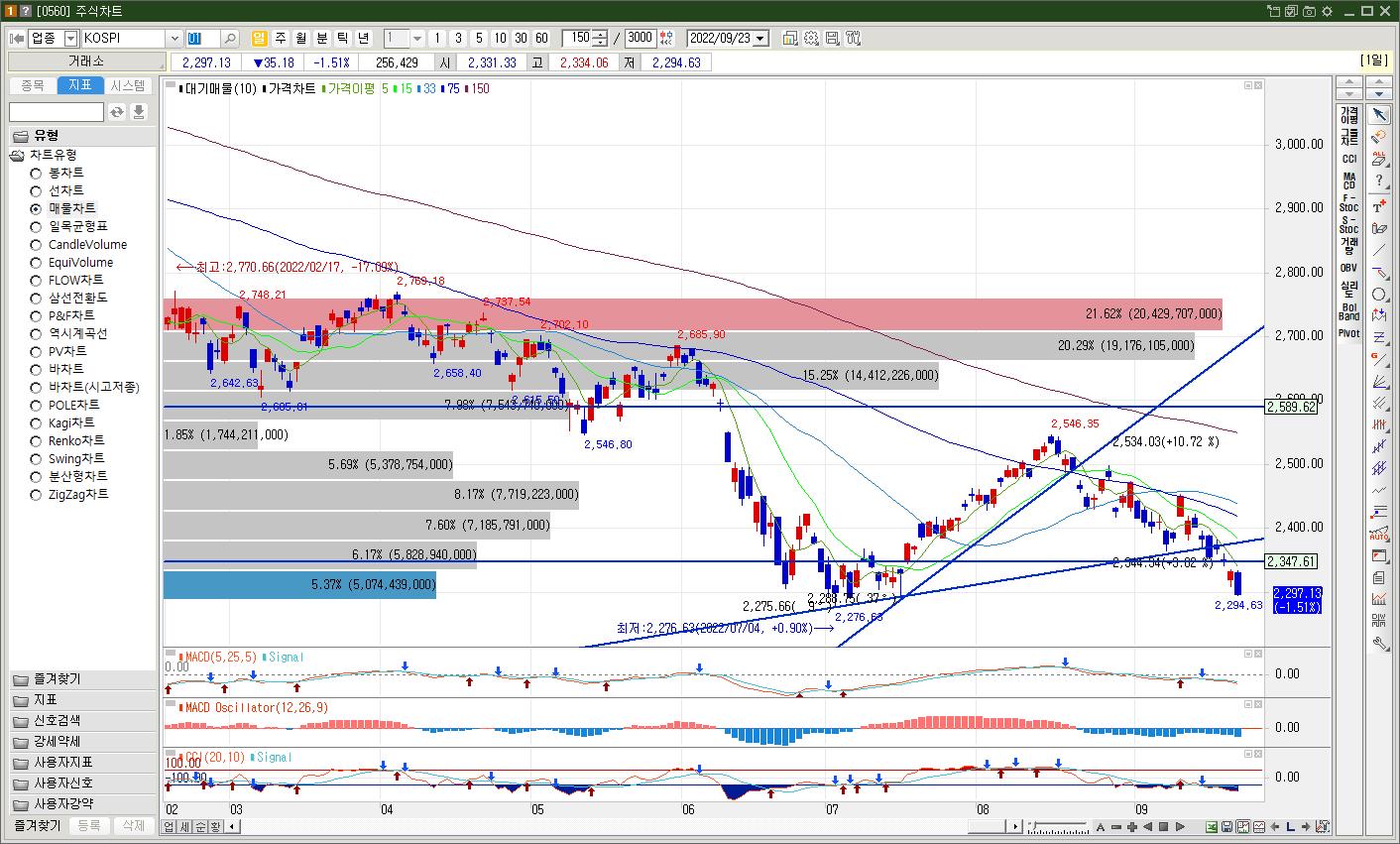Click the save diskette icon in top toolbar
Viewport: 1400px width, 844px height.
tap(832, 38)
